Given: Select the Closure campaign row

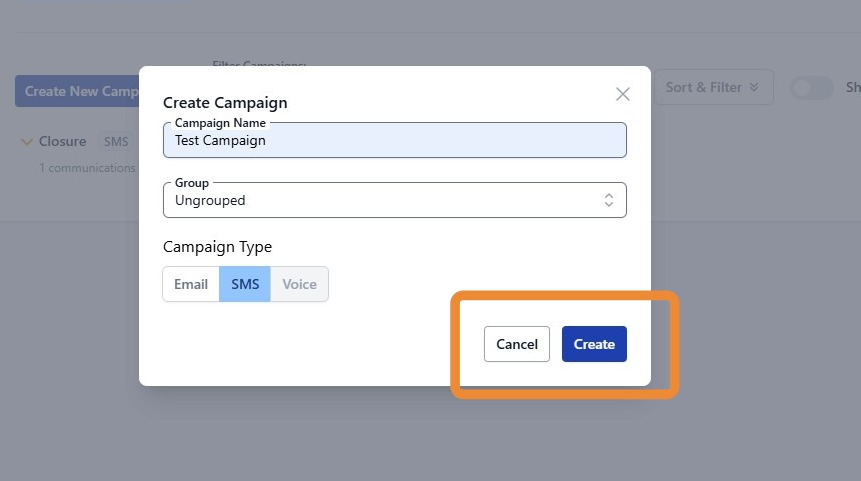Looking at the screenshot, I should point(63,142).
